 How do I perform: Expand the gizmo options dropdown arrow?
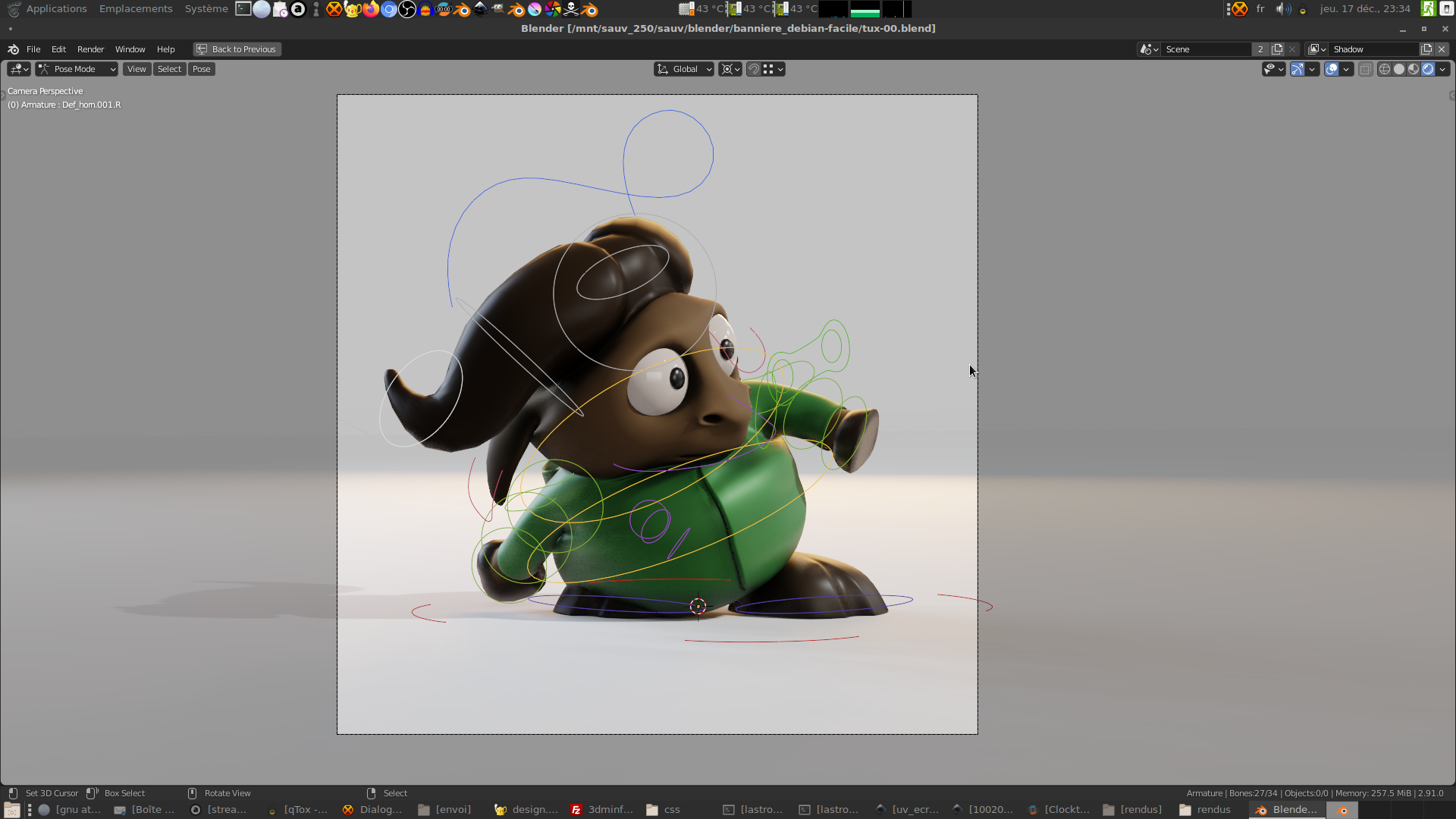pos(1312,69)
